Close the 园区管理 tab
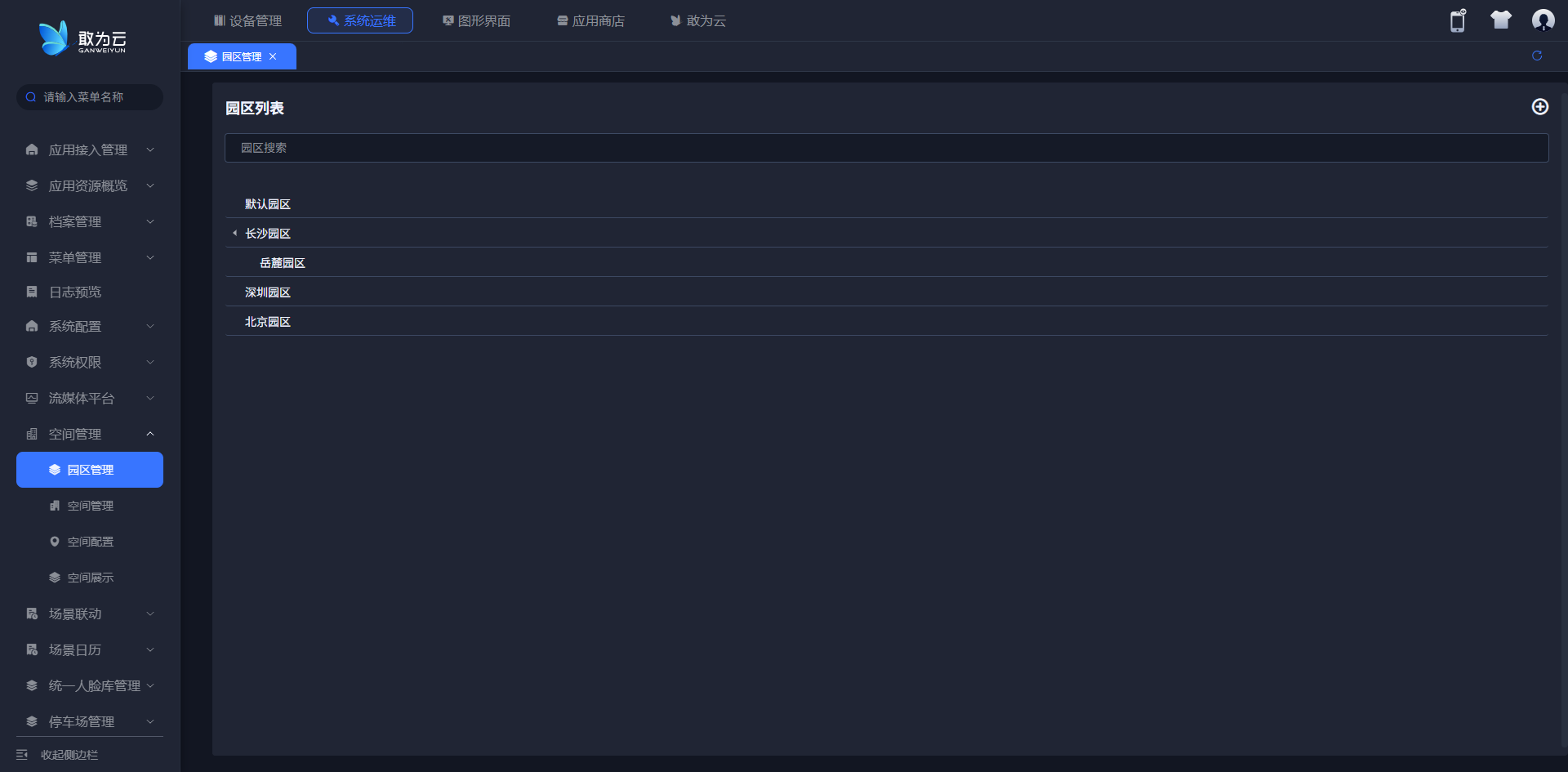 click(273, 56)
